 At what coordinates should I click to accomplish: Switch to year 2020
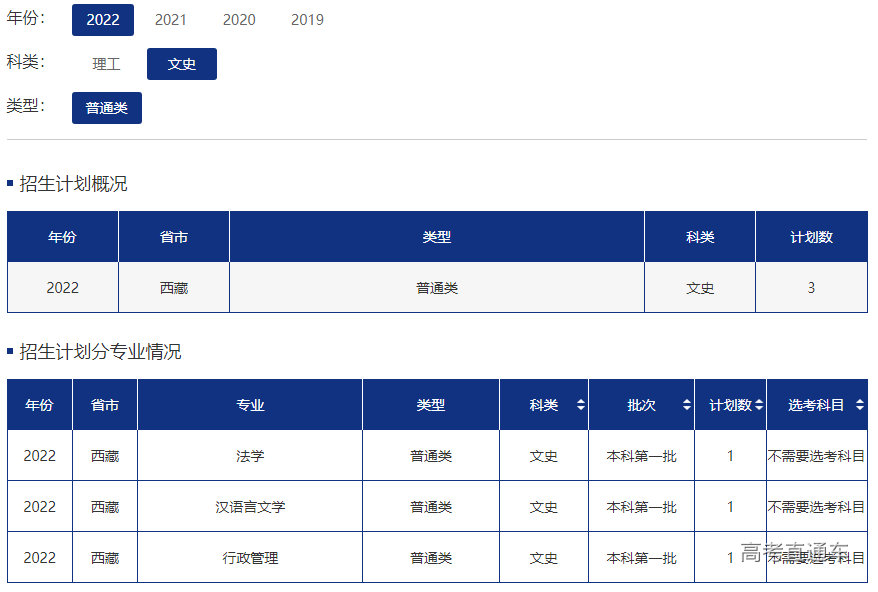click(239, 20)
